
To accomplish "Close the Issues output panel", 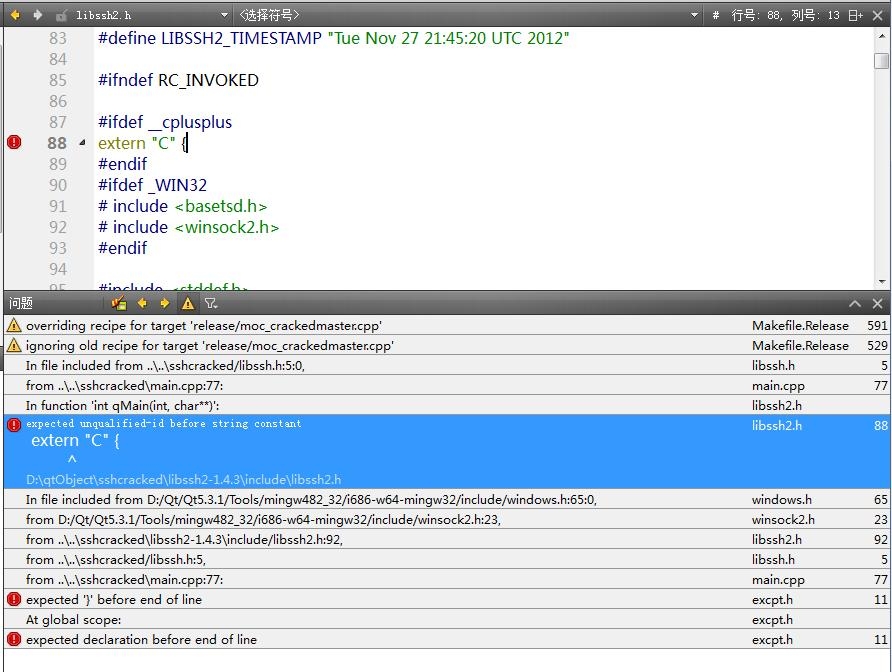I will pyautogui.click(x=878, y=303).
